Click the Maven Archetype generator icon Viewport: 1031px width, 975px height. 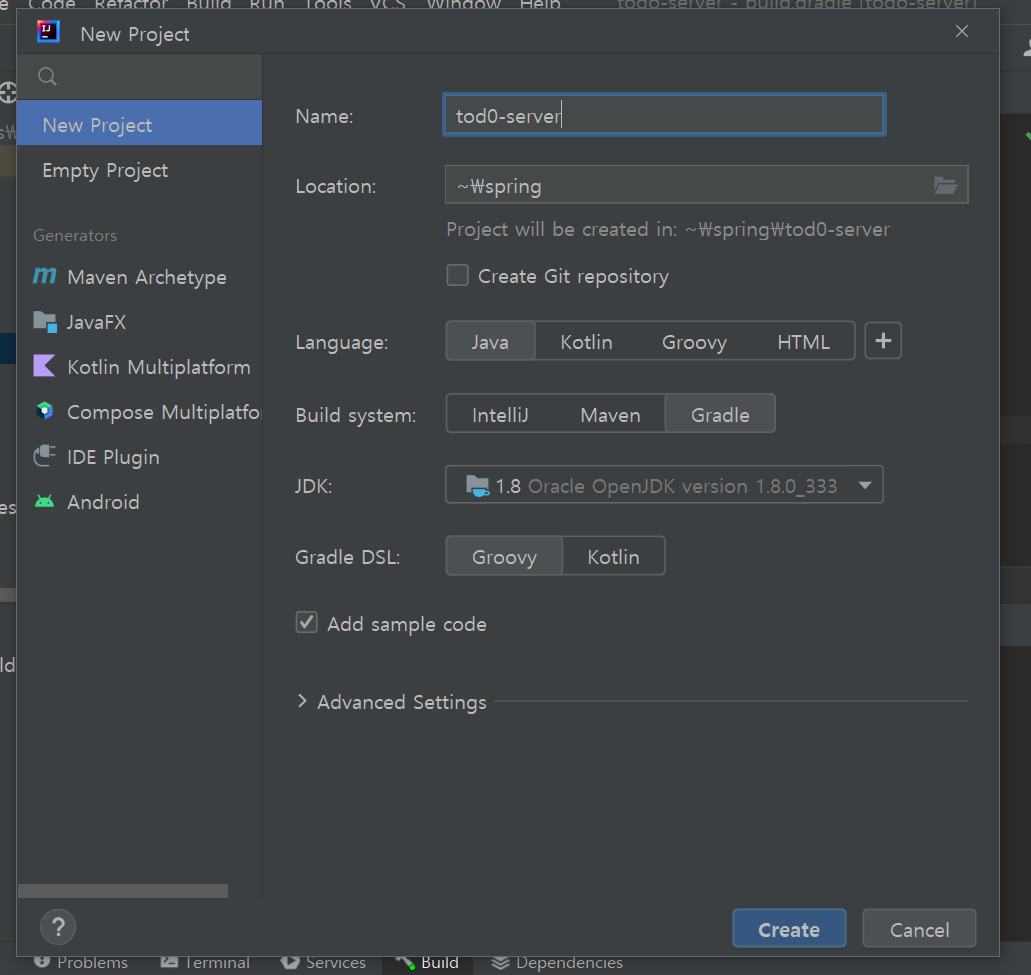click(x=45, y=275)
